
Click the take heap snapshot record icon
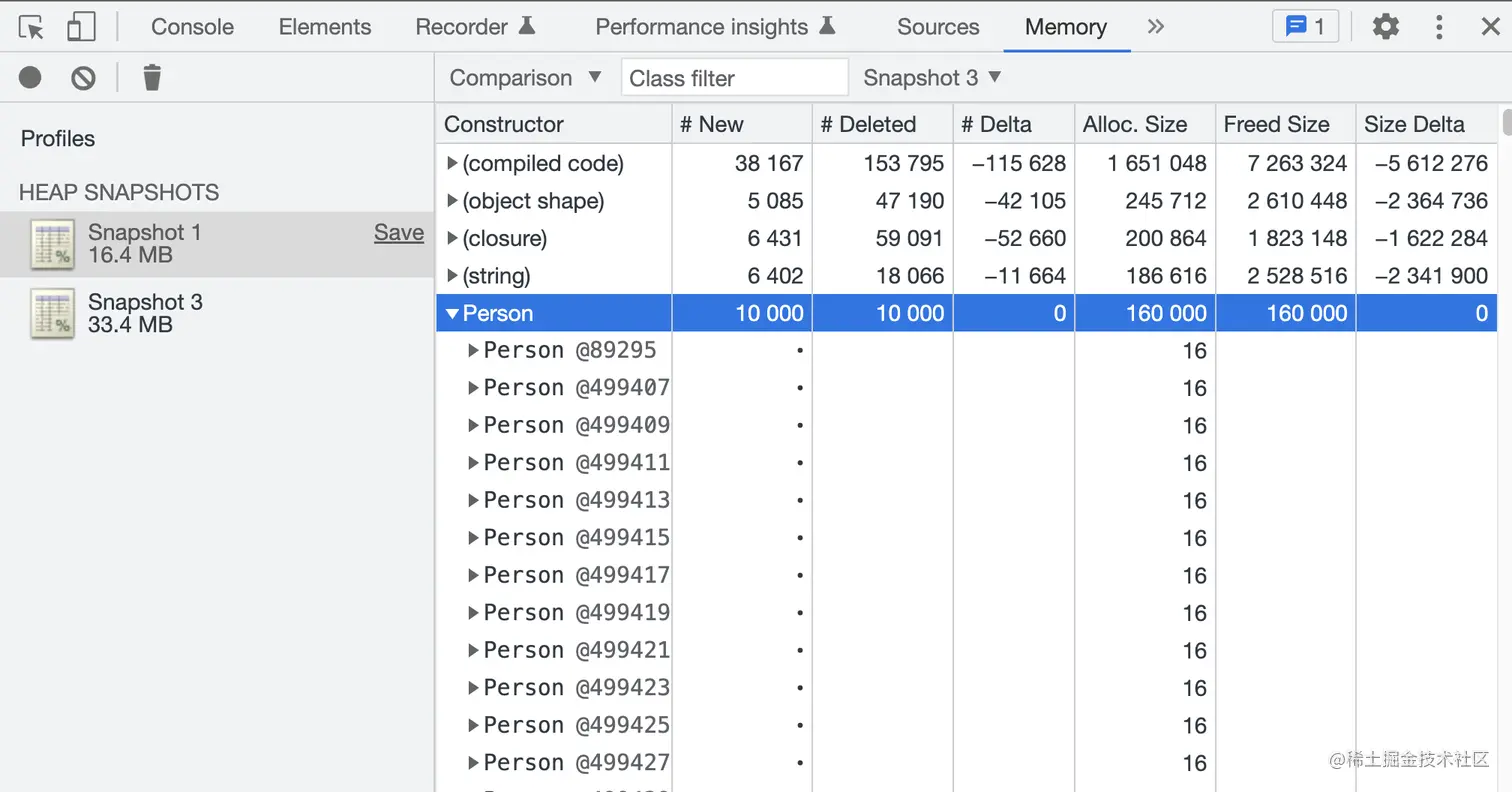tap(31, 77)
